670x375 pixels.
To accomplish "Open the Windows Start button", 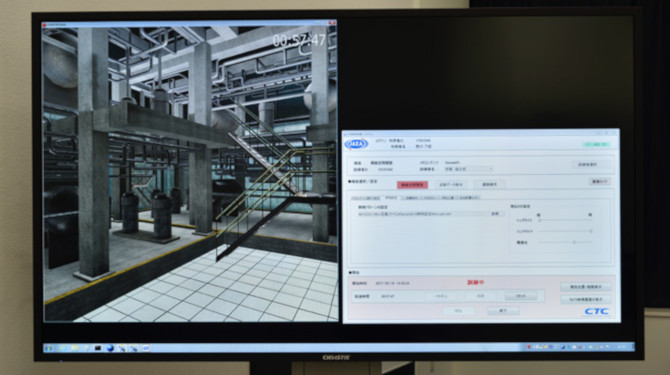I will [x=49, y=348].
